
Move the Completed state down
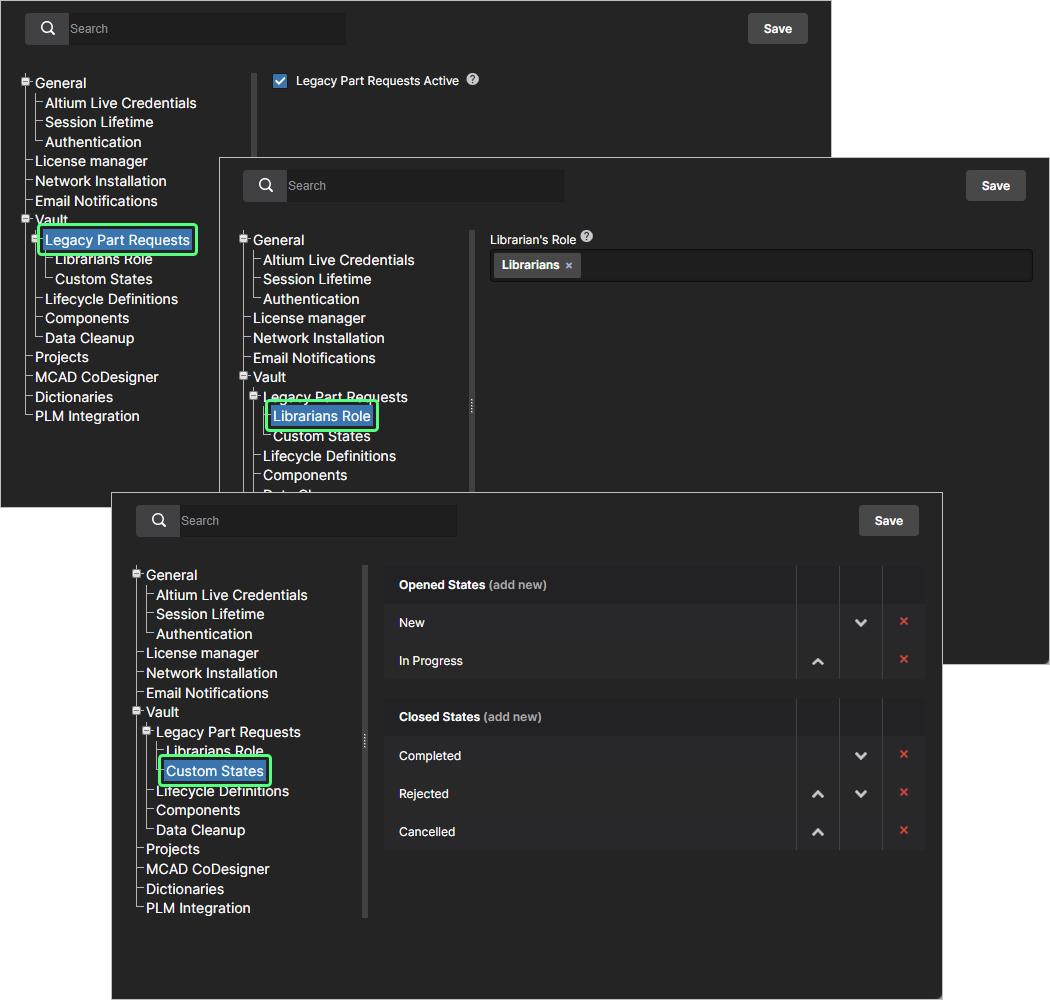point(860,756)
